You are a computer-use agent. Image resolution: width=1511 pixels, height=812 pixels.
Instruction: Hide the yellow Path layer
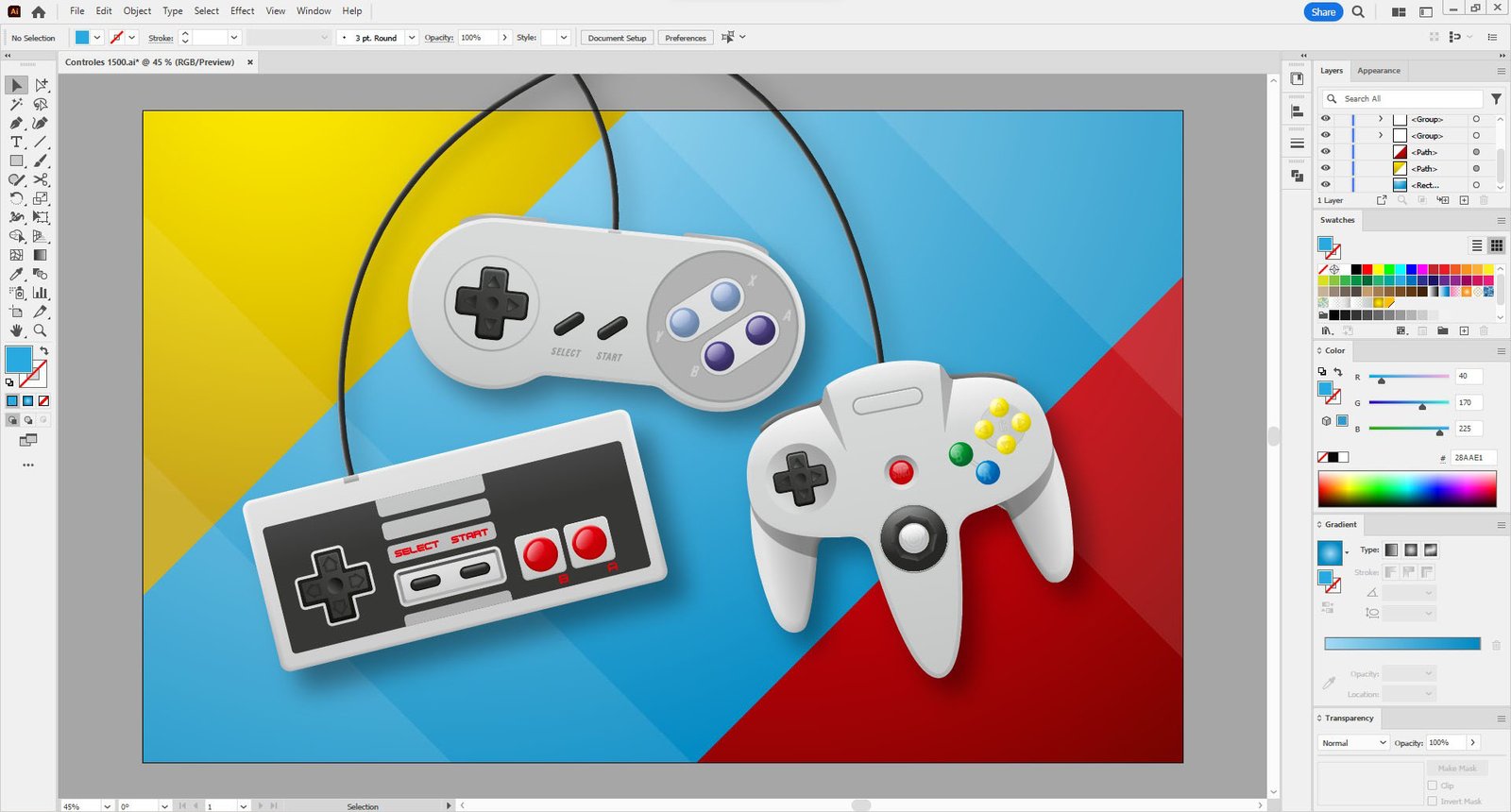[x=1325, y=168]
